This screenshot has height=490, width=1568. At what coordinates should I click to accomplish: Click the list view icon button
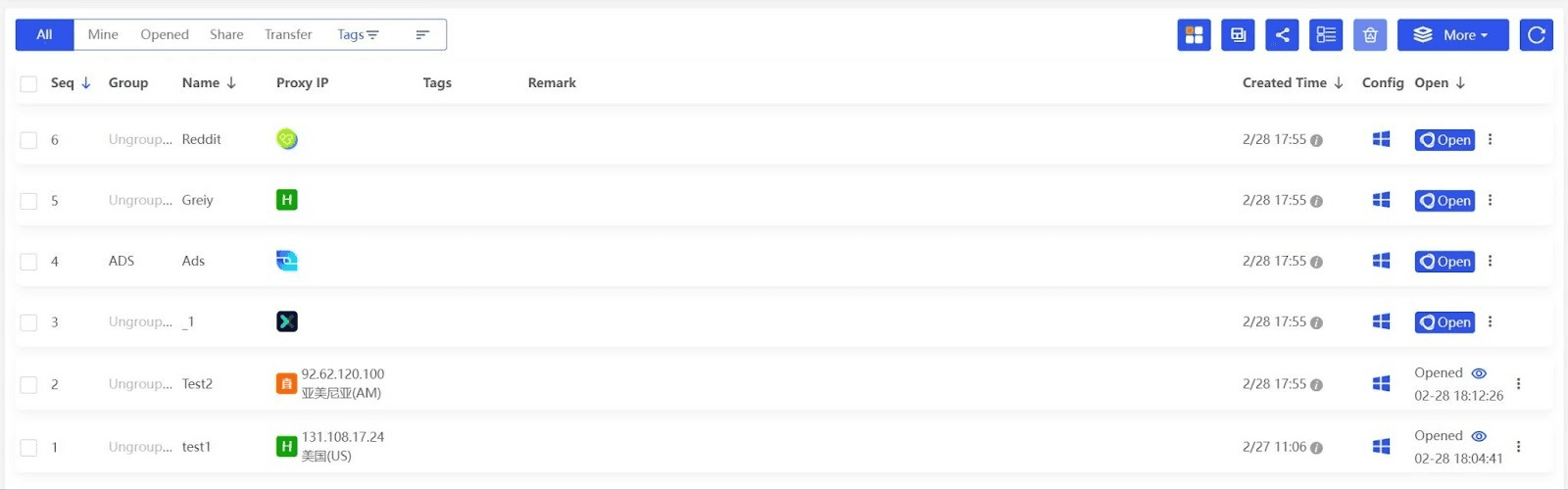click(1326, 35)
